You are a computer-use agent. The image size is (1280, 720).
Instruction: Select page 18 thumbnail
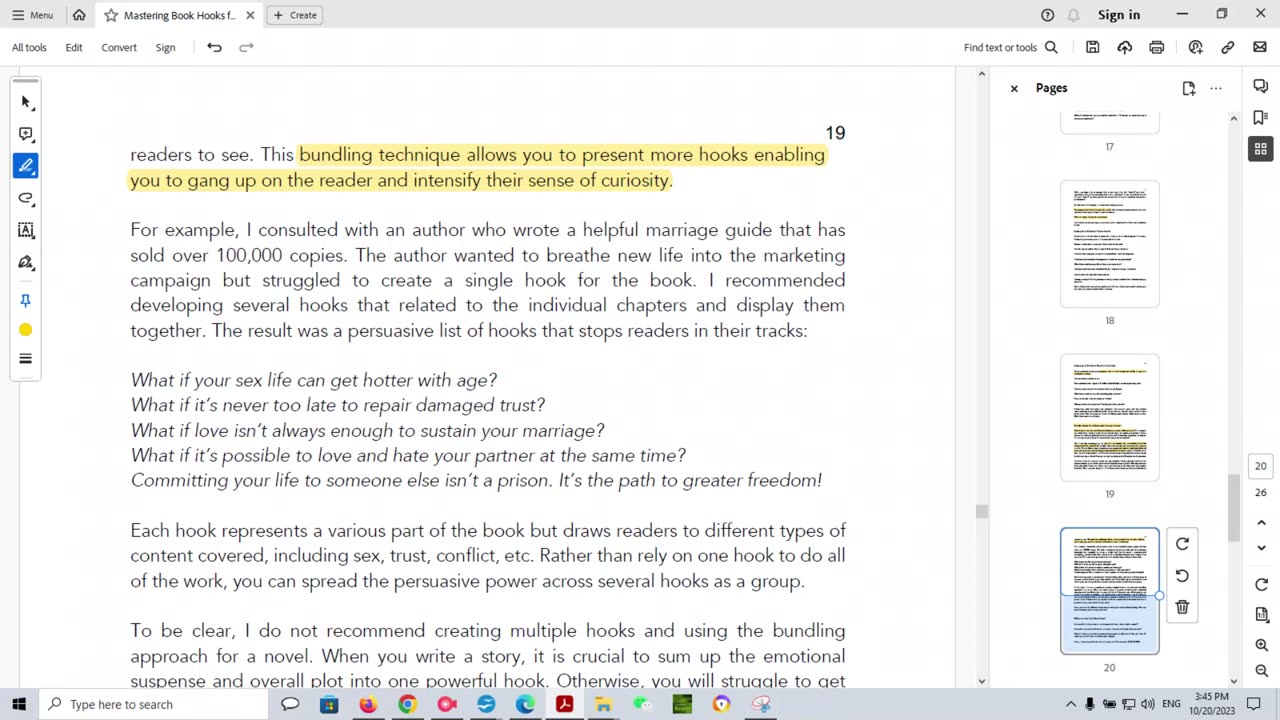tap(1110, 244)
